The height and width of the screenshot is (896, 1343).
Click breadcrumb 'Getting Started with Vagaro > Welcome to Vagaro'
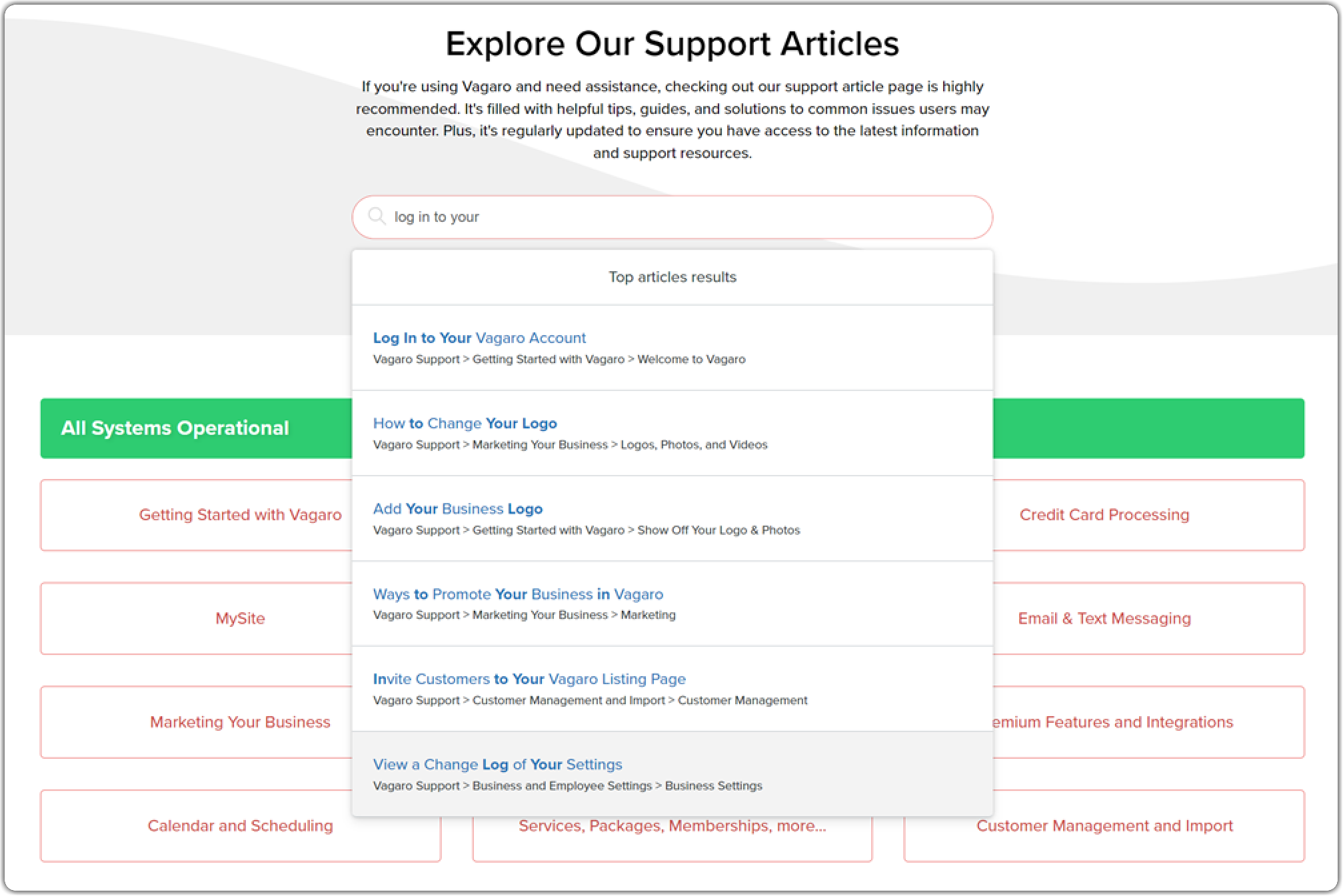609,359
